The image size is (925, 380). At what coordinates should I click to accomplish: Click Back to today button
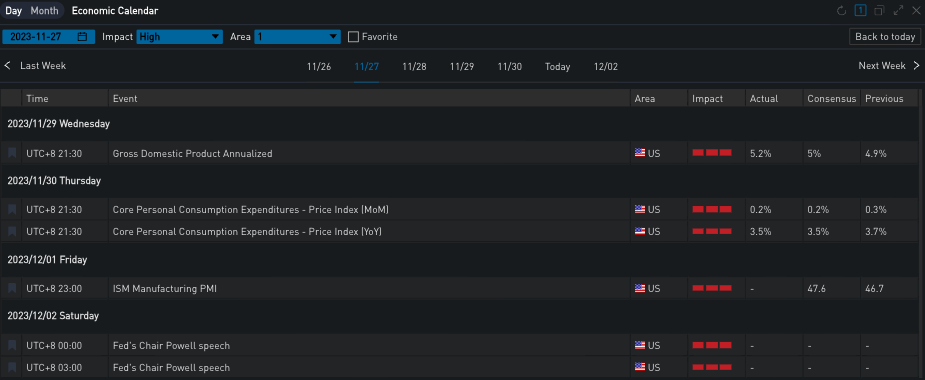pyautogui.click(x=885, y=37)
